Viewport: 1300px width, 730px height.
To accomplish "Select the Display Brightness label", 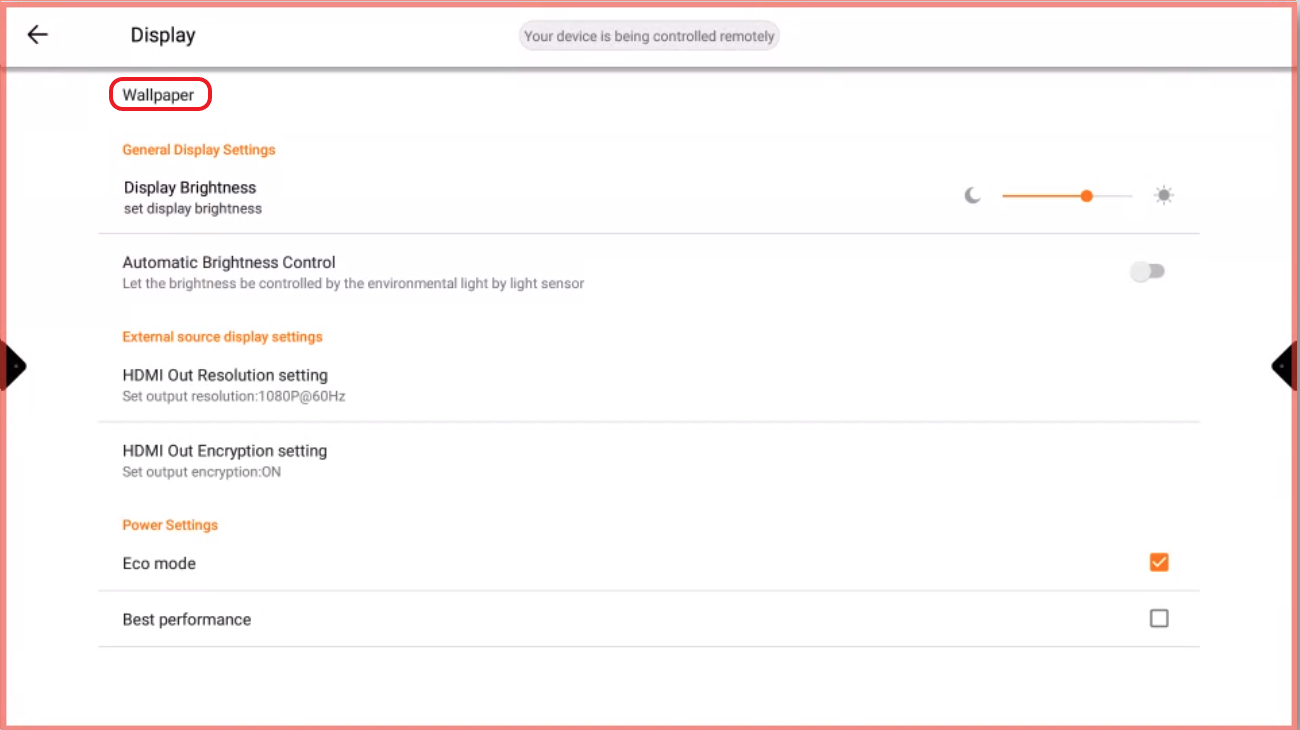I will tap(190, 188).
